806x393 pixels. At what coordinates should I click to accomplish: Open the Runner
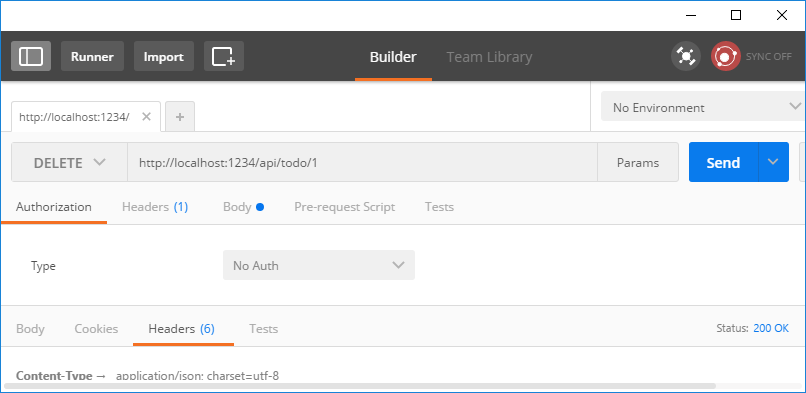point(92,56)
